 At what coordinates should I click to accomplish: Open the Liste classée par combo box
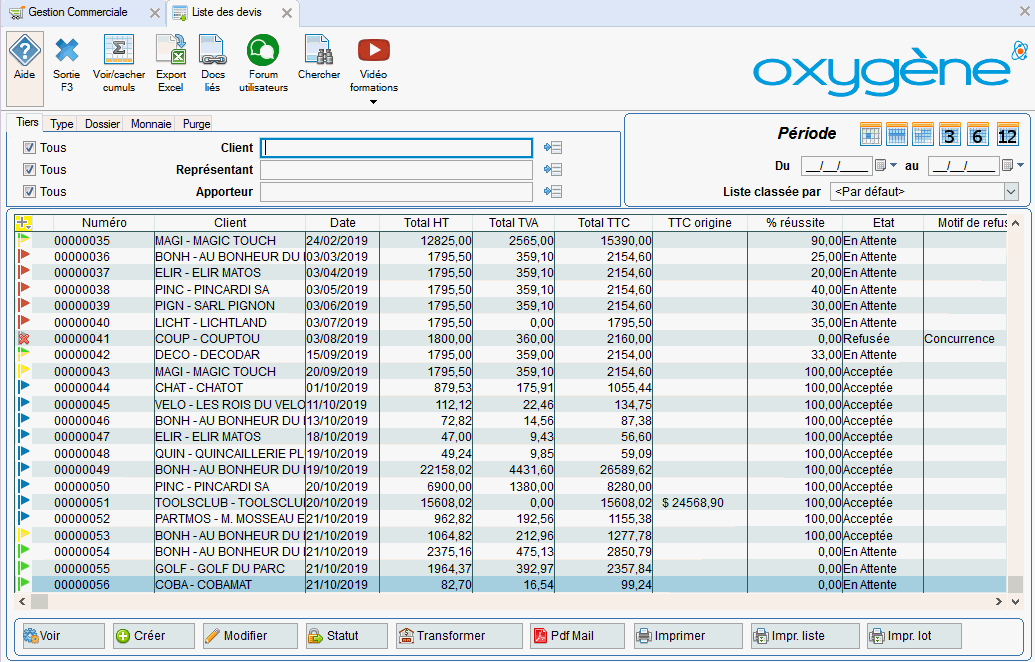tap(924, 192)
